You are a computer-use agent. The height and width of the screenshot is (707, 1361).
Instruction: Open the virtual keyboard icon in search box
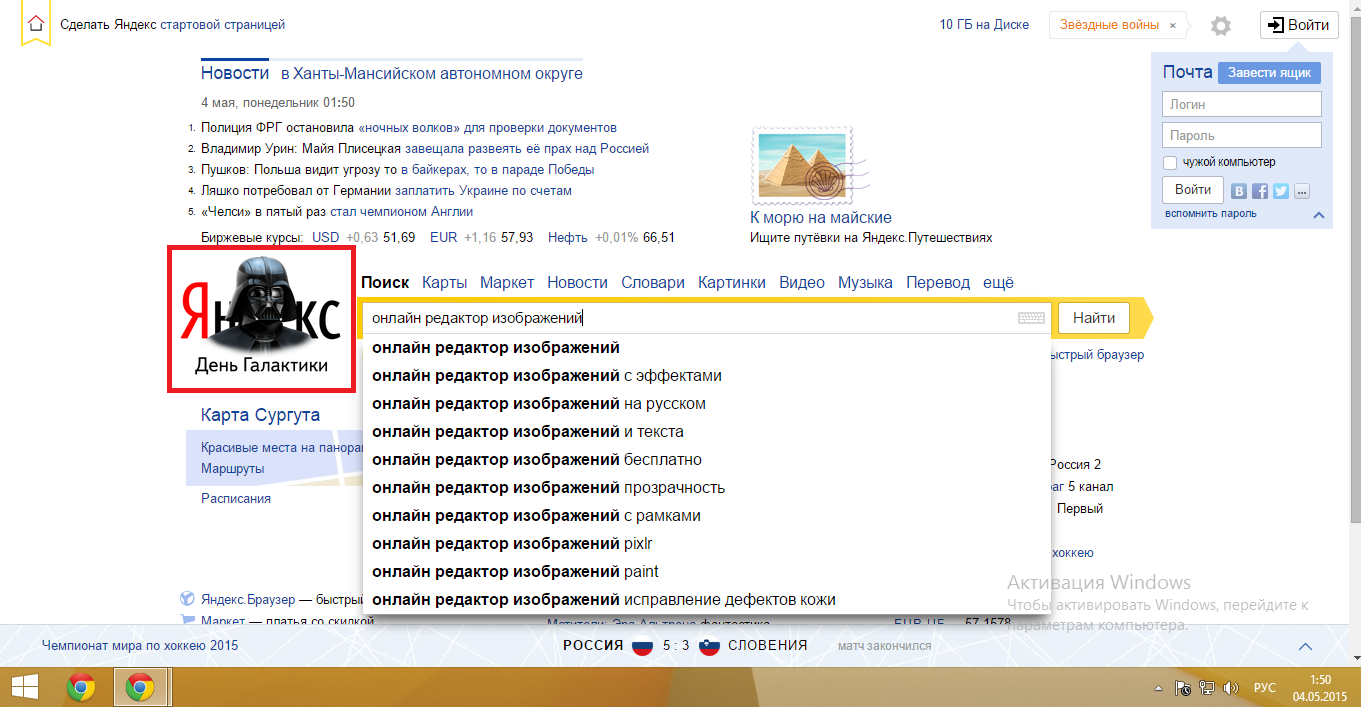point(1031,318)
